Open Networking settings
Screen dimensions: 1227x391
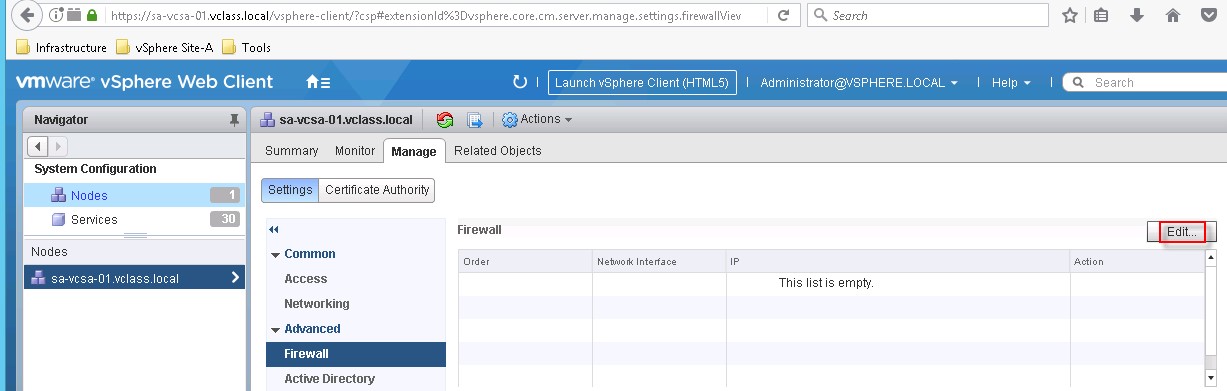click(316, 304)
